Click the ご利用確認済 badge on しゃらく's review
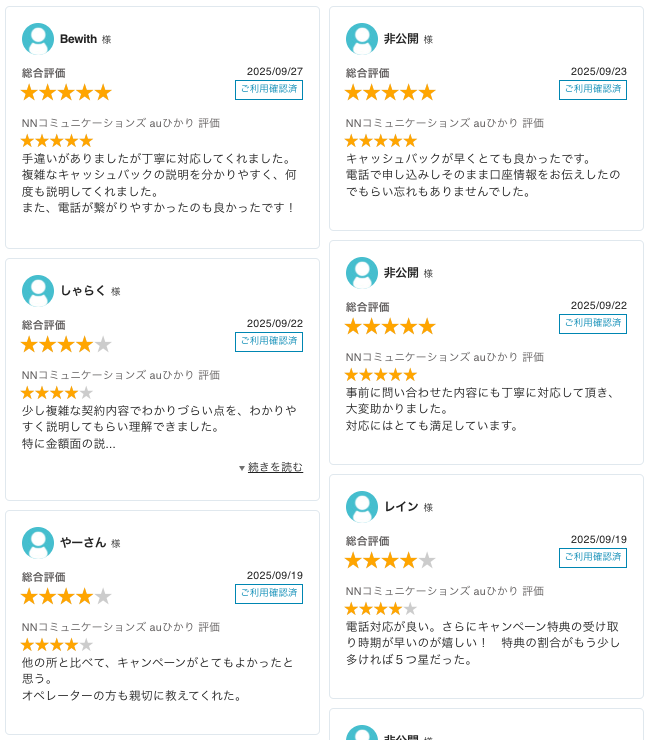The image size is (651, 740). pos(269,342)
